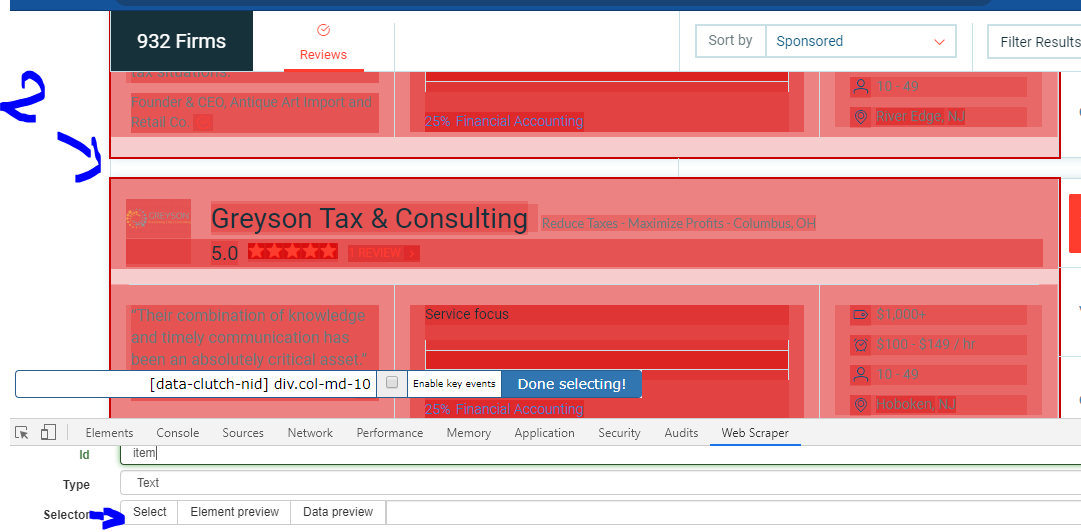
Task: Click upper 25% Financial Accounting link
Action: pos(503,121)
